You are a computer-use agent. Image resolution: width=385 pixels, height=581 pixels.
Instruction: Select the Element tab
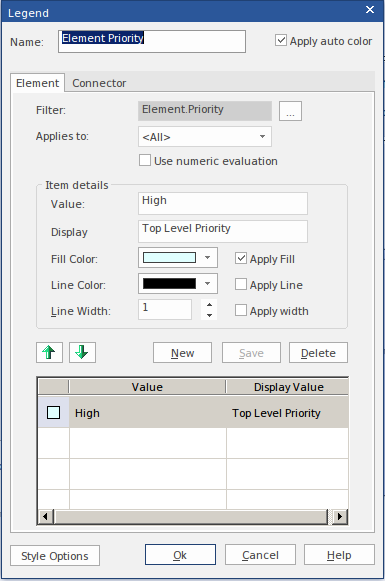pos(37,83)
